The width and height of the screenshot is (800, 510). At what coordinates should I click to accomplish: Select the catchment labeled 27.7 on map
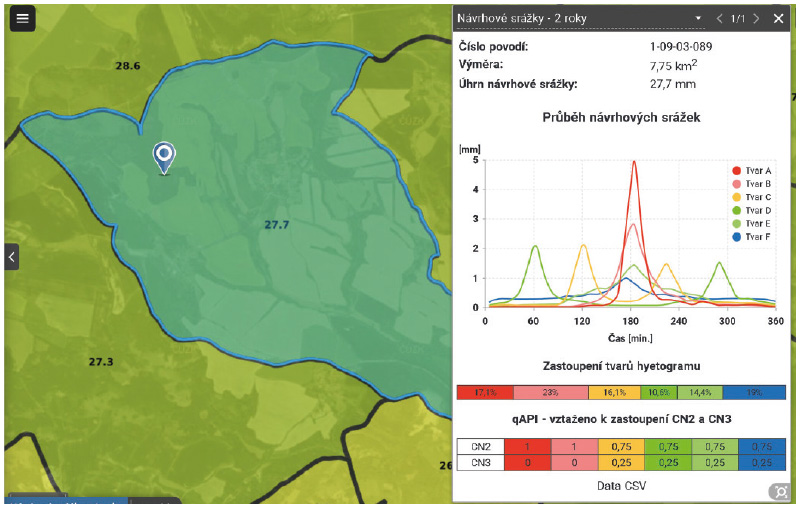[x=276, y=225]
